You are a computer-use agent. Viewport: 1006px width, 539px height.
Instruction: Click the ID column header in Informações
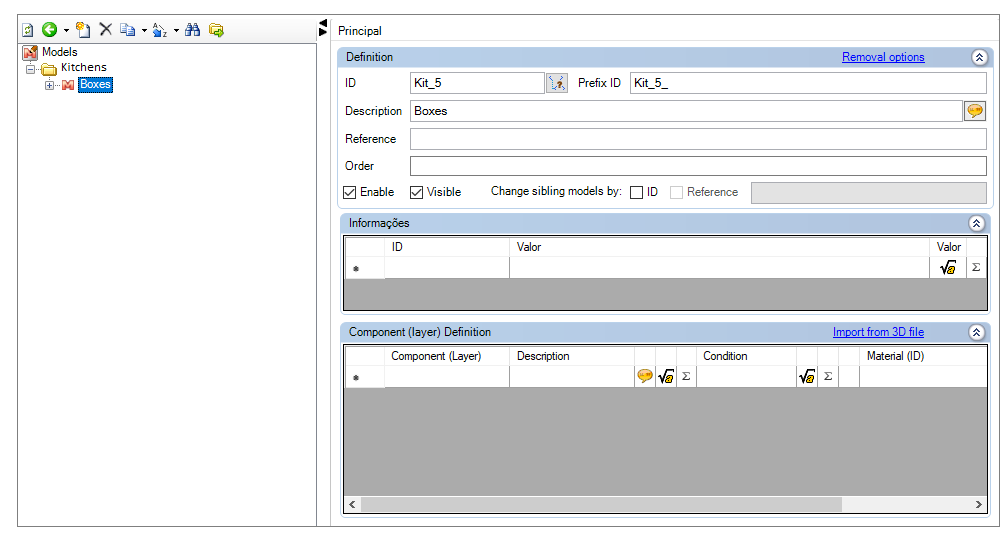point(447,247)
